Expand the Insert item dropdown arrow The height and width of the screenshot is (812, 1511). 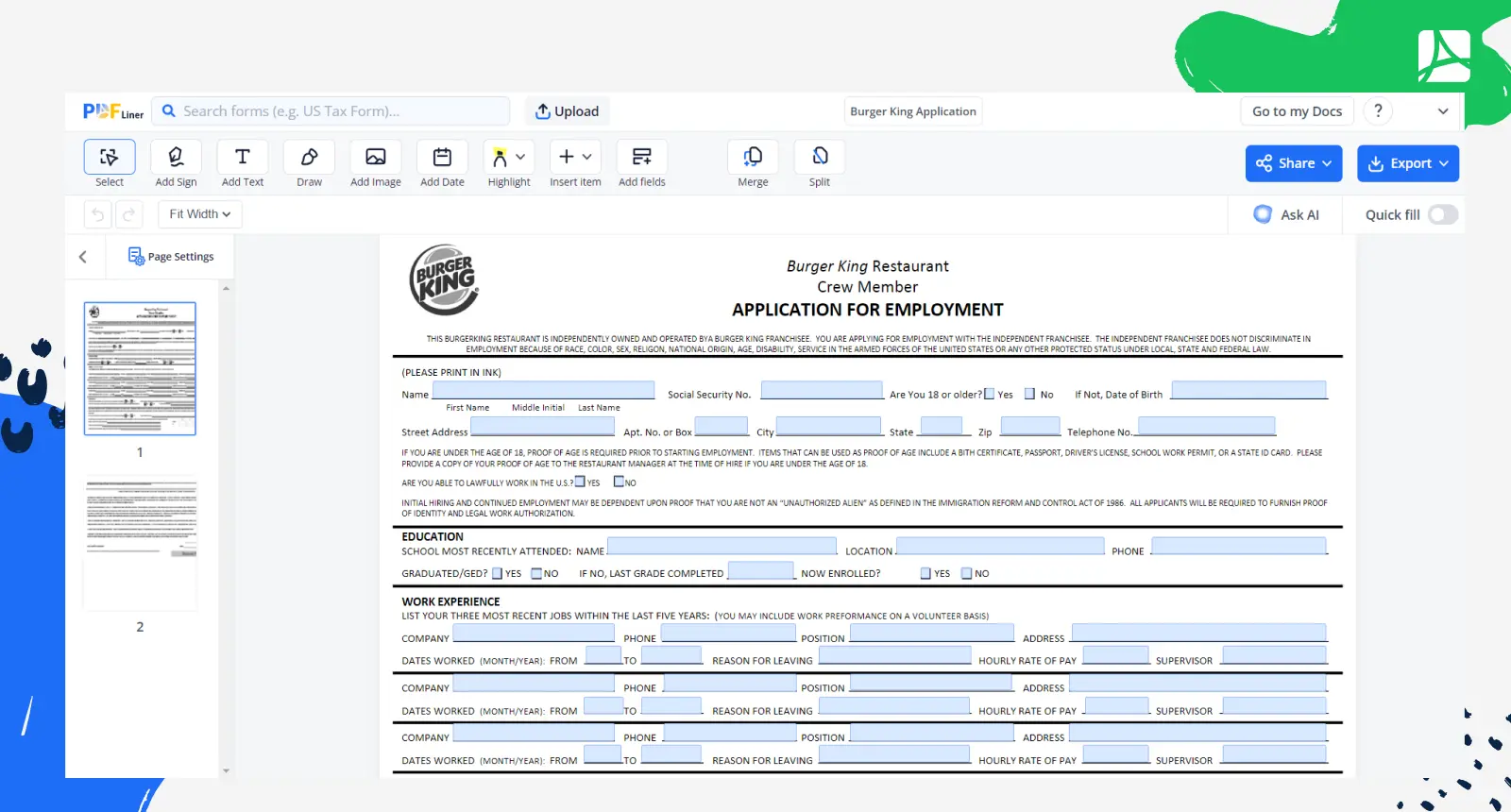[x=587, y=157]
